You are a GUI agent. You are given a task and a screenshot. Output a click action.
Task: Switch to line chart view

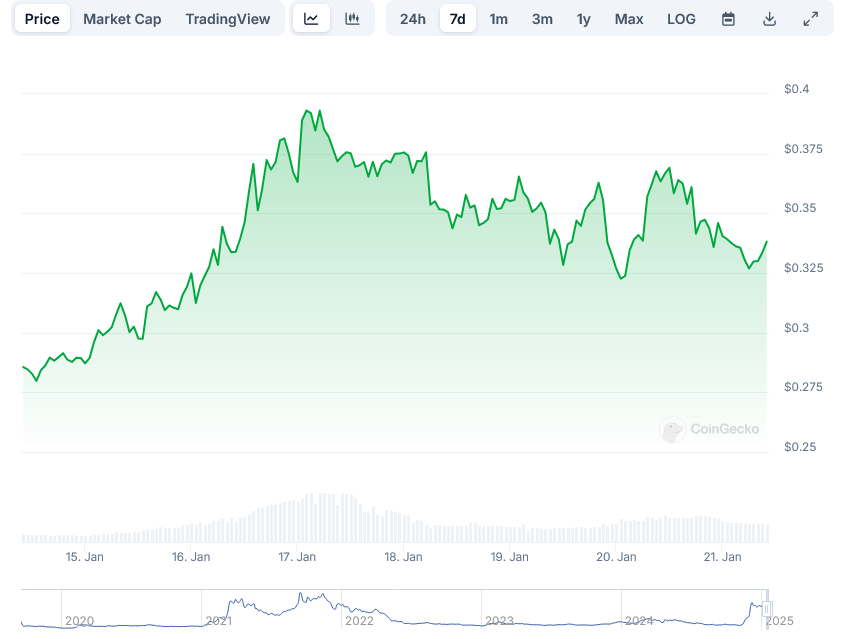click(311, 19)
